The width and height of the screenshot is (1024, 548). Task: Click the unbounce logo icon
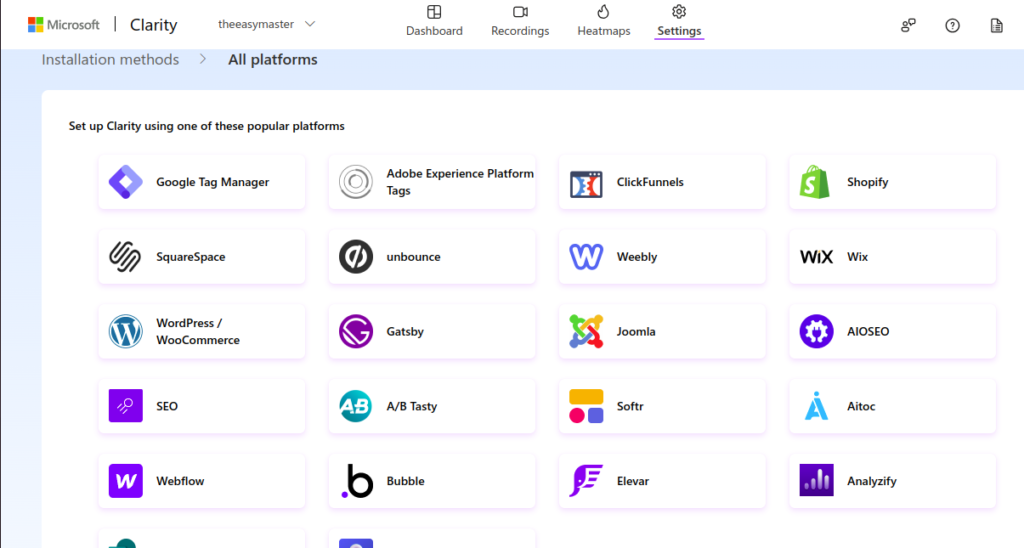pyautogui.click(x=356, y=257)
